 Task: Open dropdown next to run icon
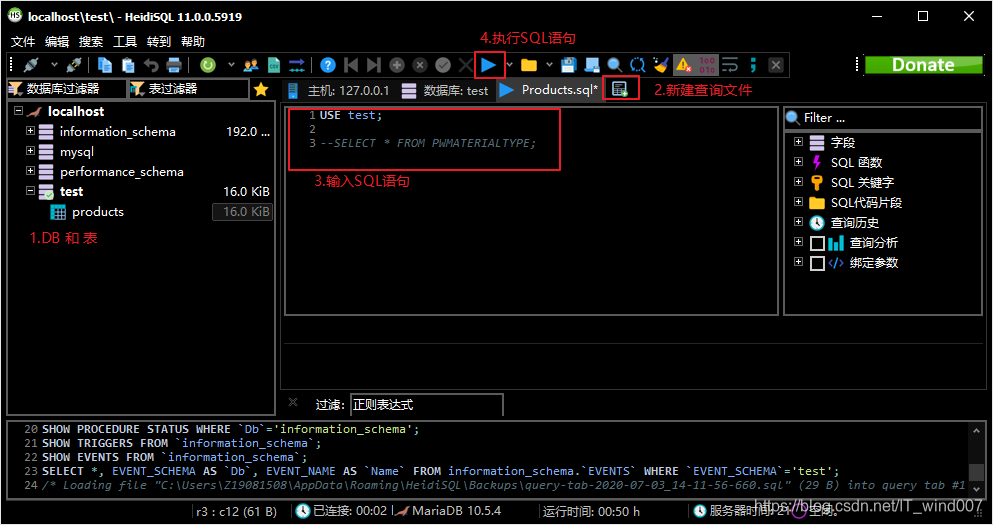pos(509,65)
